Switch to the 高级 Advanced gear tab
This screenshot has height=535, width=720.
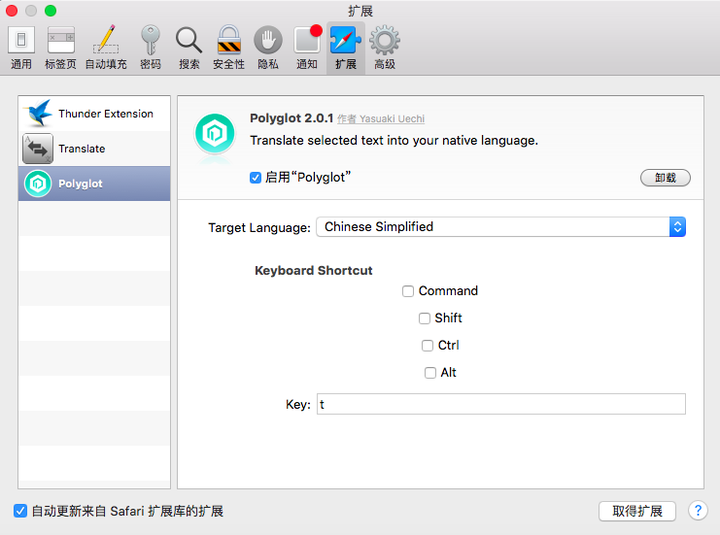click(x=385, y=48)
